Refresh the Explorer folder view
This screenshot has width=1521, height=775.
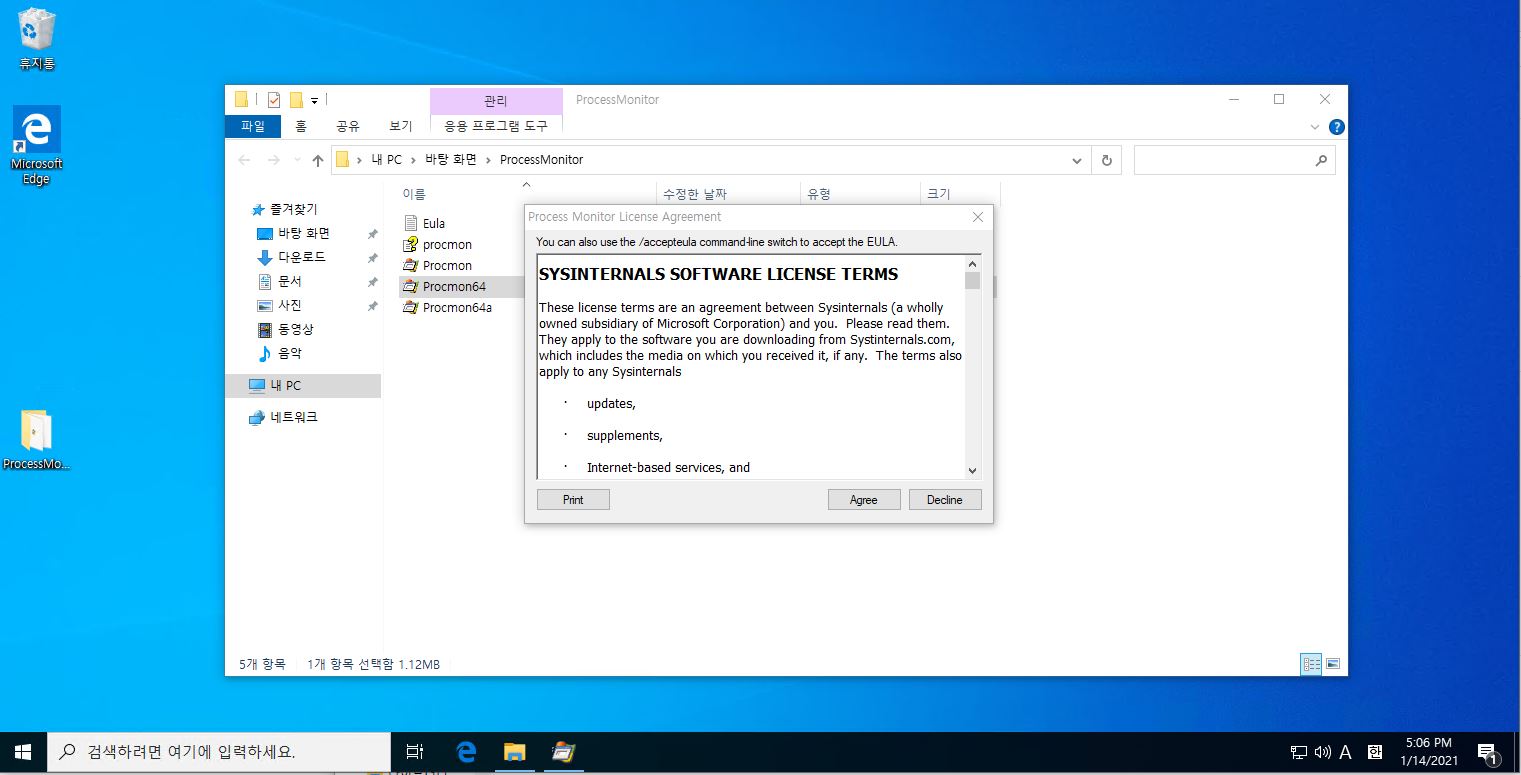point(1106,160)
